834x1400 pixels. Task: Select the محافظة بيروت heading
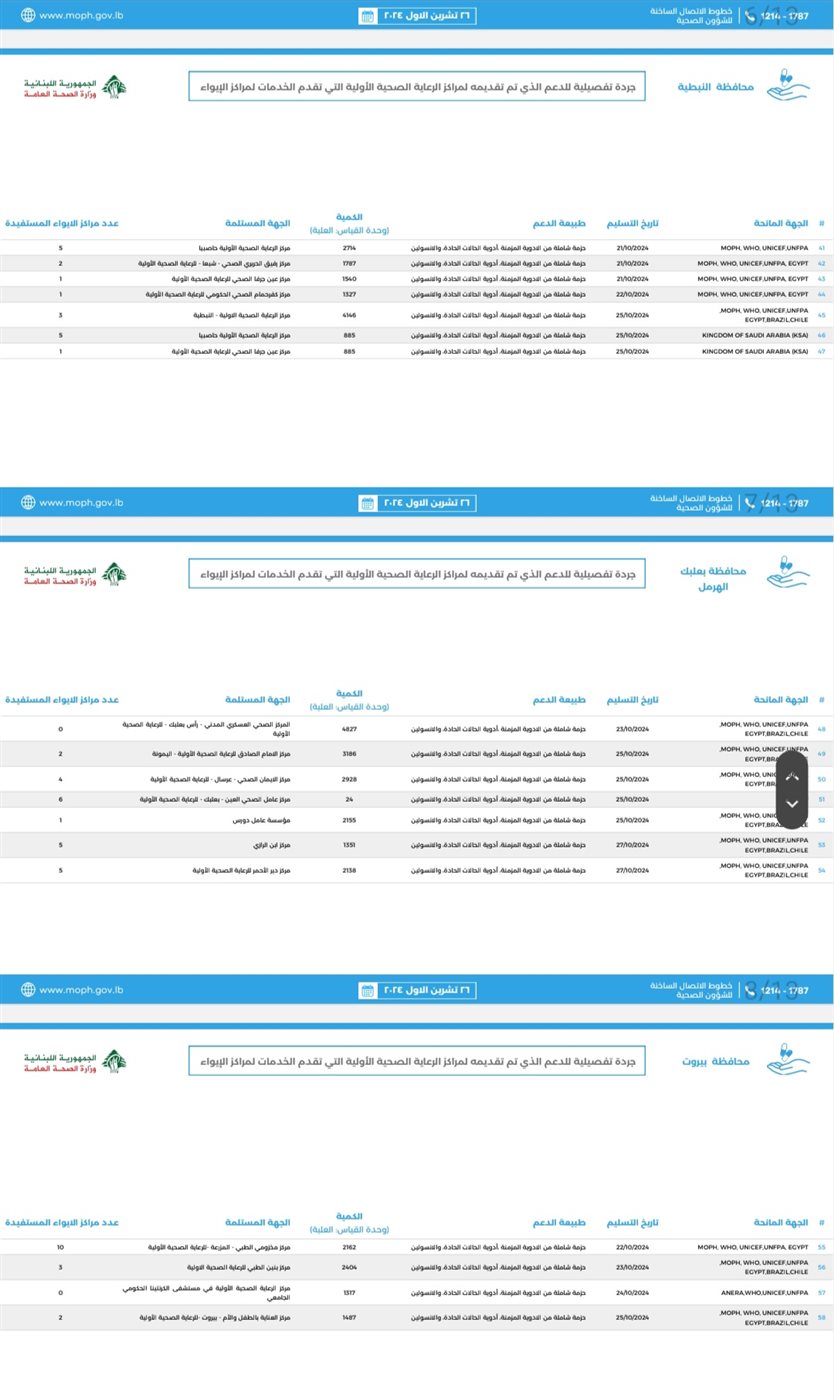click(x=716, y=1061)
